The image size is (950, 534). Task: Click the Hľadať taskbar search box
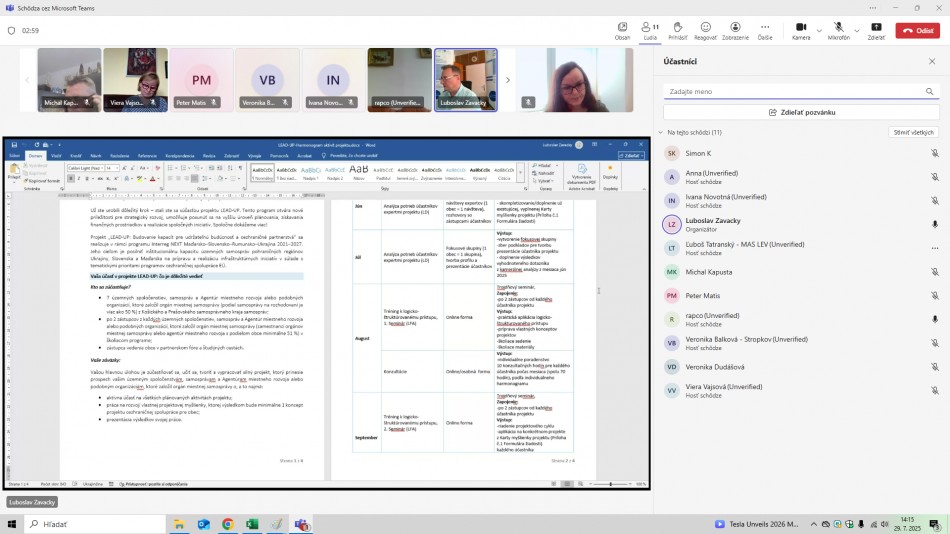tap(95, 524)
